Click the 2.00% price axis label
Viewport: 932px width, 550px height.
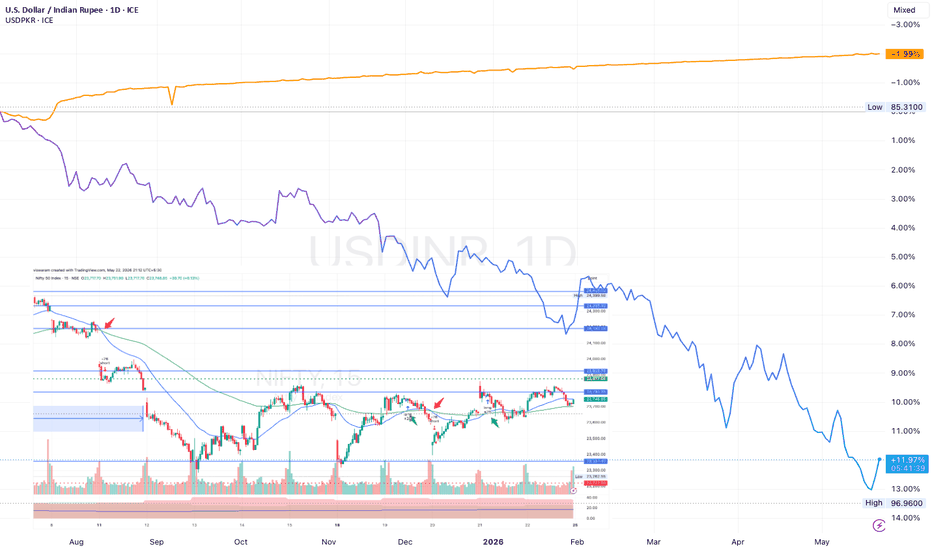click(x=903, y=169)
